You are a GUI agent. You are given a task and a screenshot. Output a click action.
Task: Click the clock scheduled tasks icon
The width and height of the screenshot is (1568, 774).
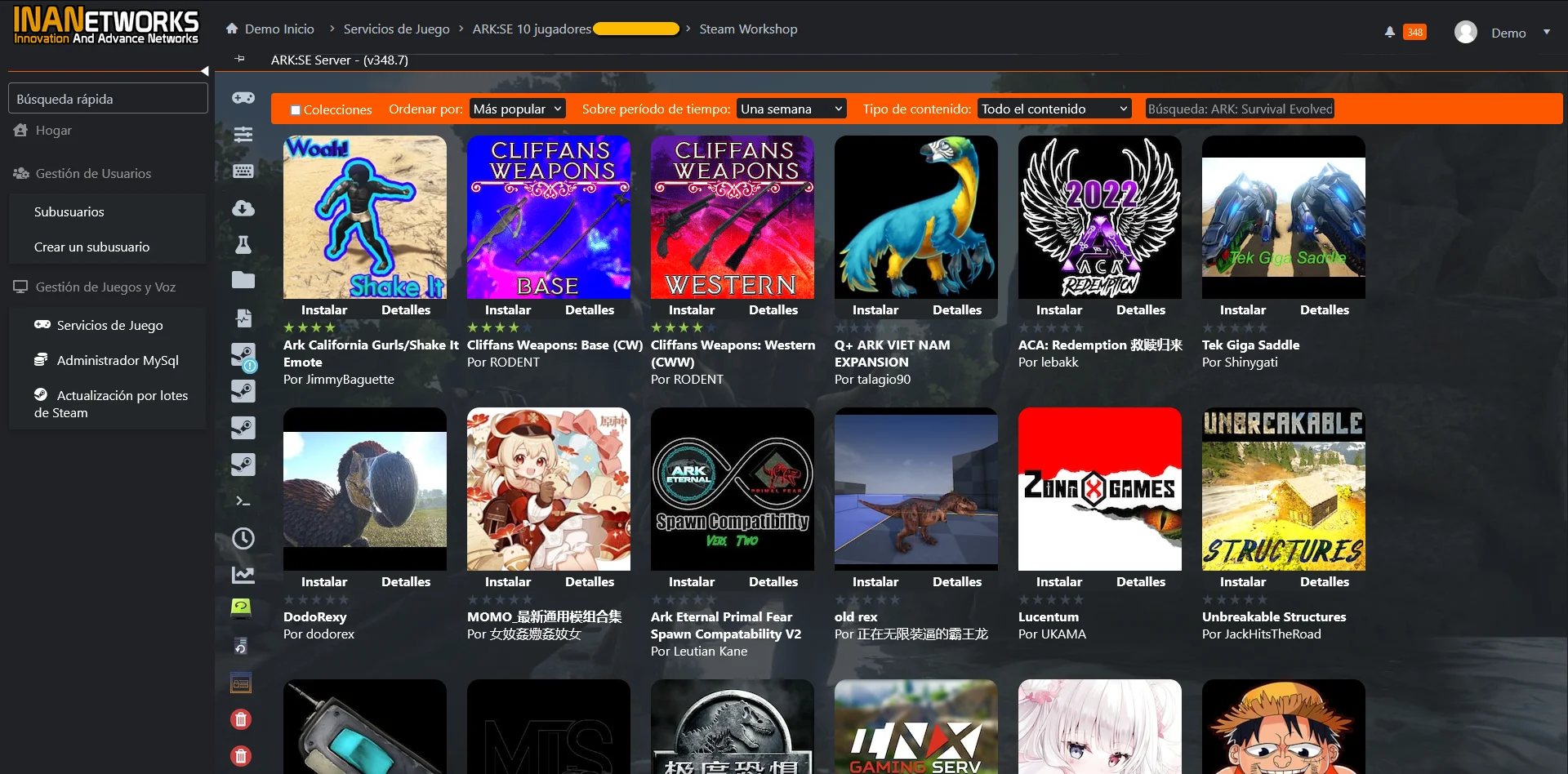[243, 538]
